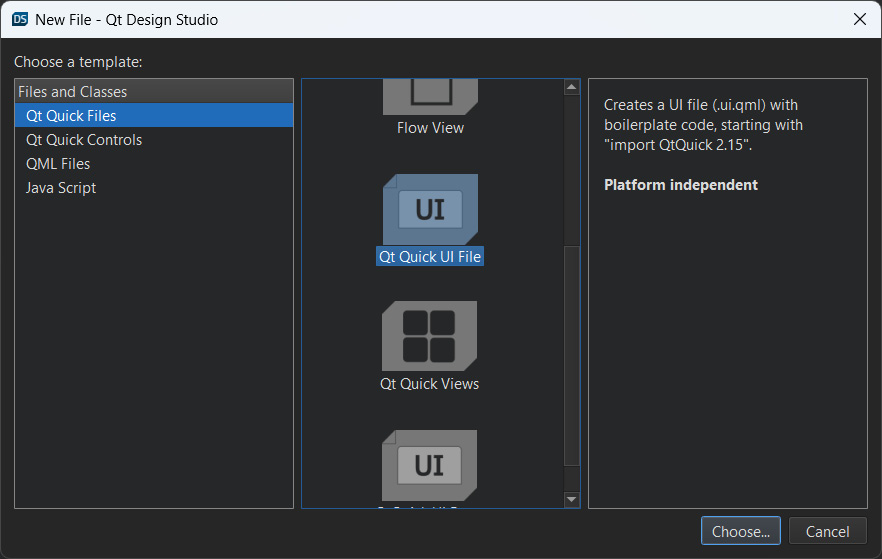This screenshot has height=559, width=882.
Task: Choose Qt Quick Files category
Action: tap(154, 115)
